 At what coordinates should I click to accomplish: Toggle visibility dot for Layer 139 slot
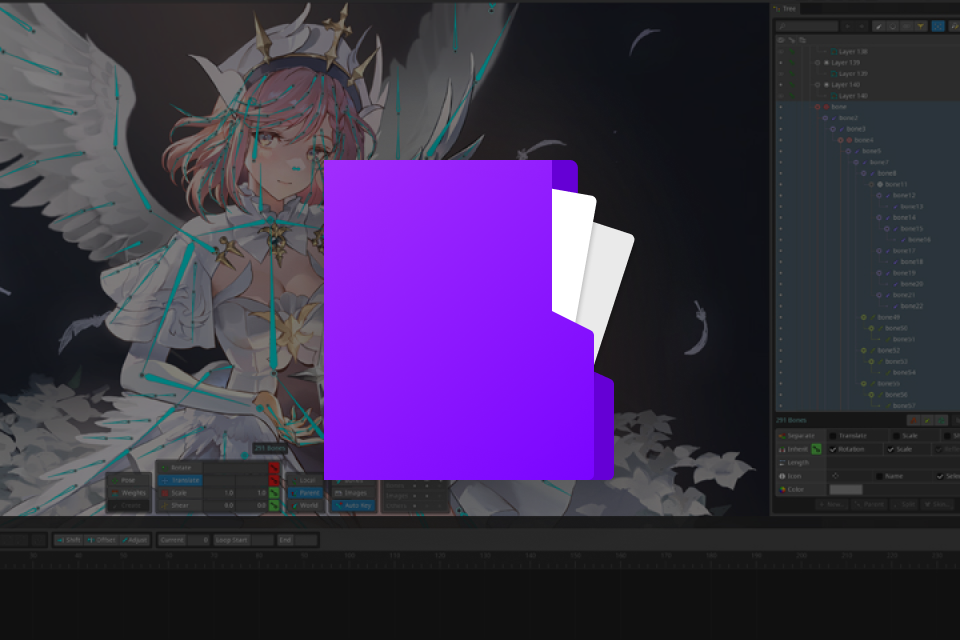tap(781, 62)
